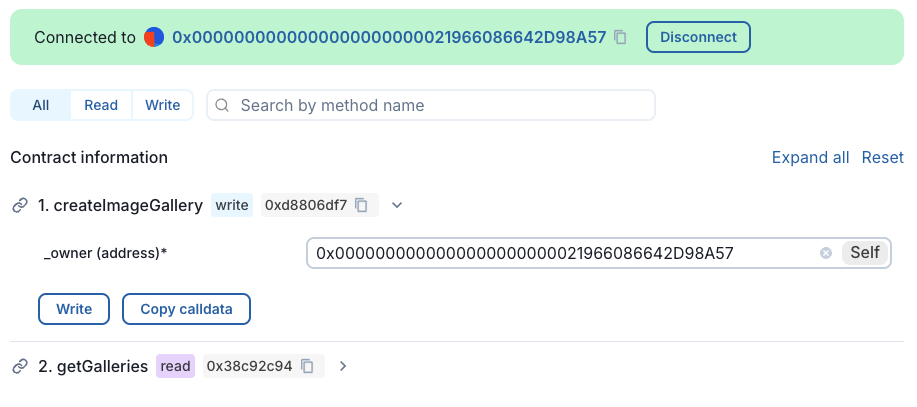Viewport: 917px width, 407px height.
Task: Click the magnifier icon in the search box
Action: point(222,105)
